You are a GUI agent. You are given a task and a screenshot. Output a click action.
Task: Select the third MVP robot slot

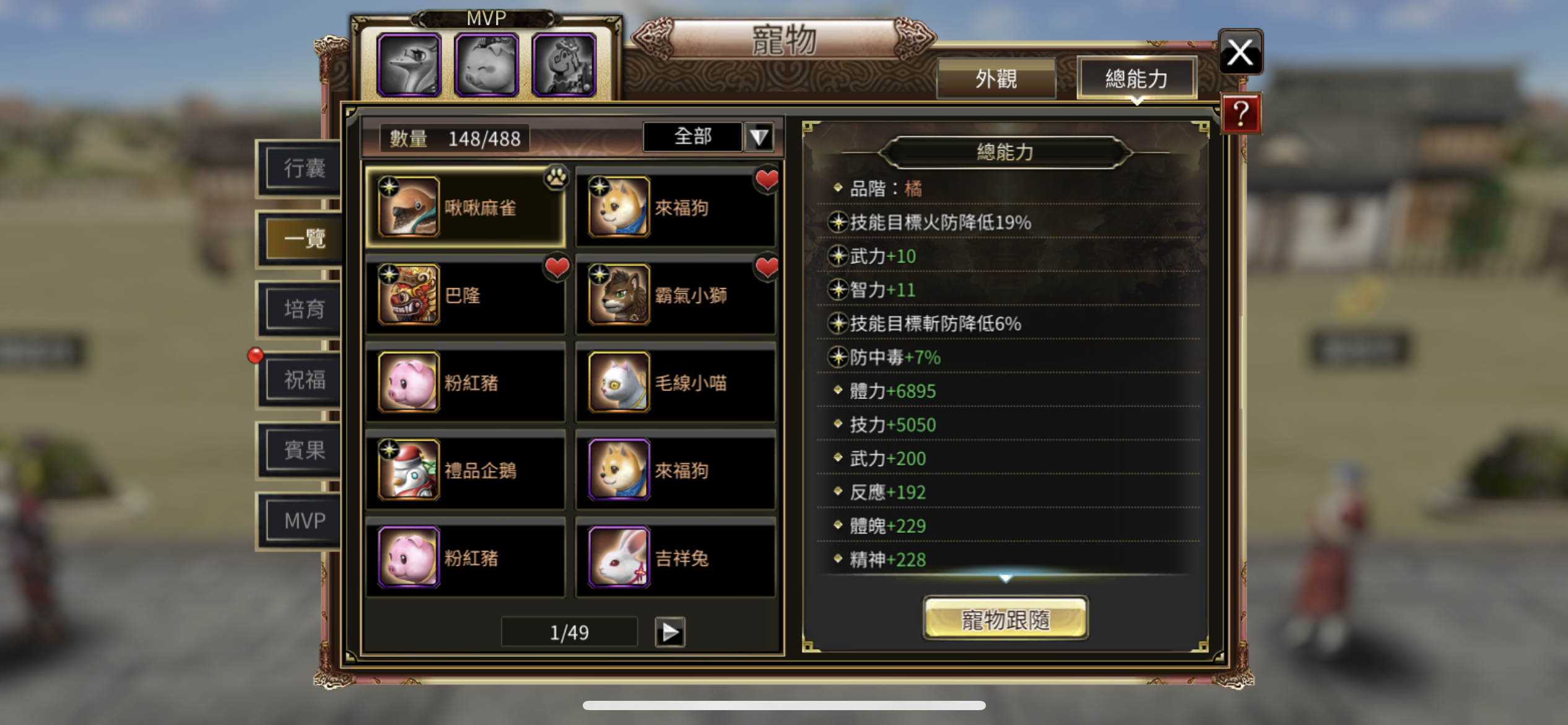tap(564, 65)
